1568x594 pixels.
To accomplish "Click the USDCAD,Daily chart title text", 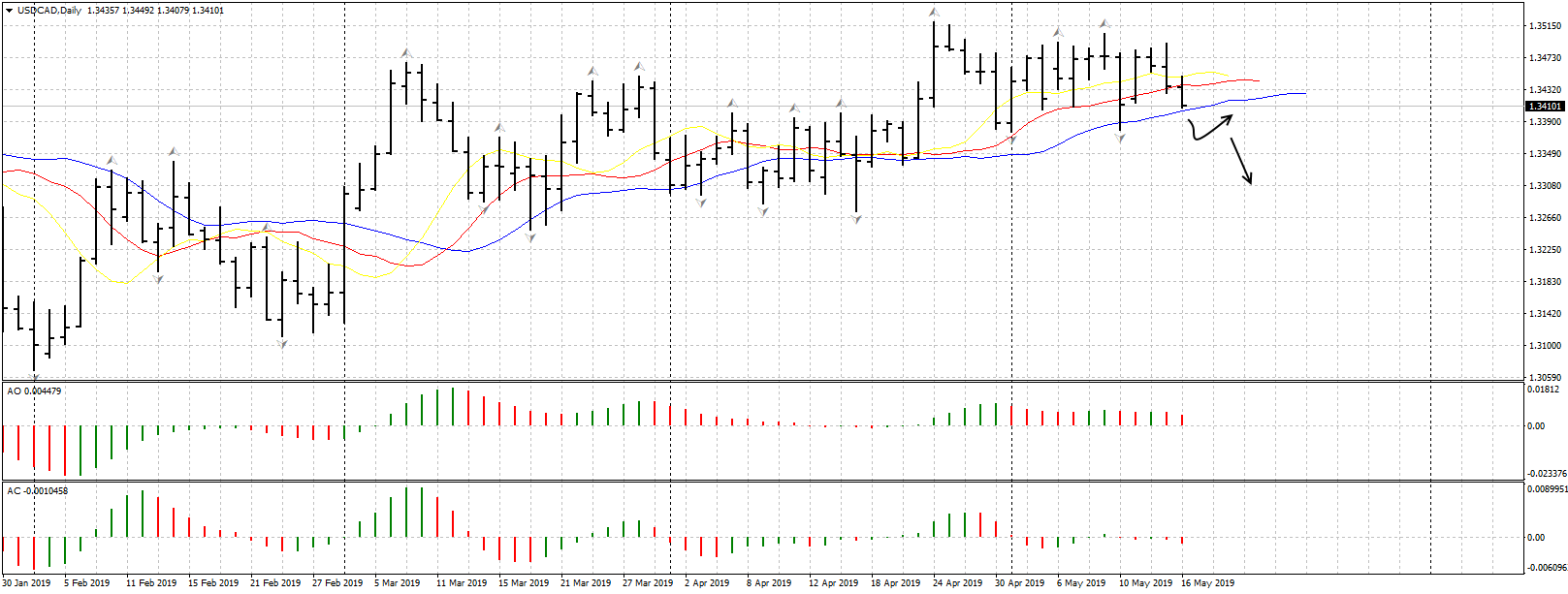I will pos(49,11).
